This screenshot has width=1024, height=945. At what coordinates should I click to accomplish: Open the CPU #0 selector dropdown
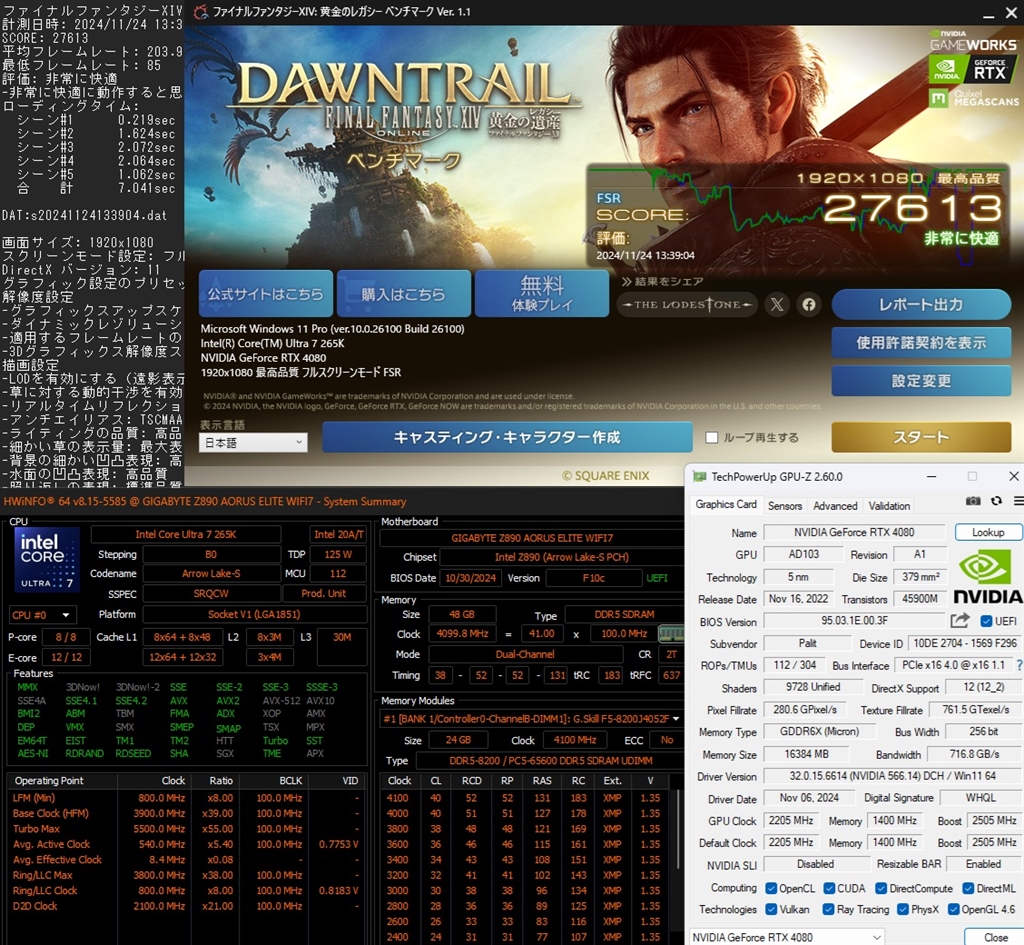point(41,615)
